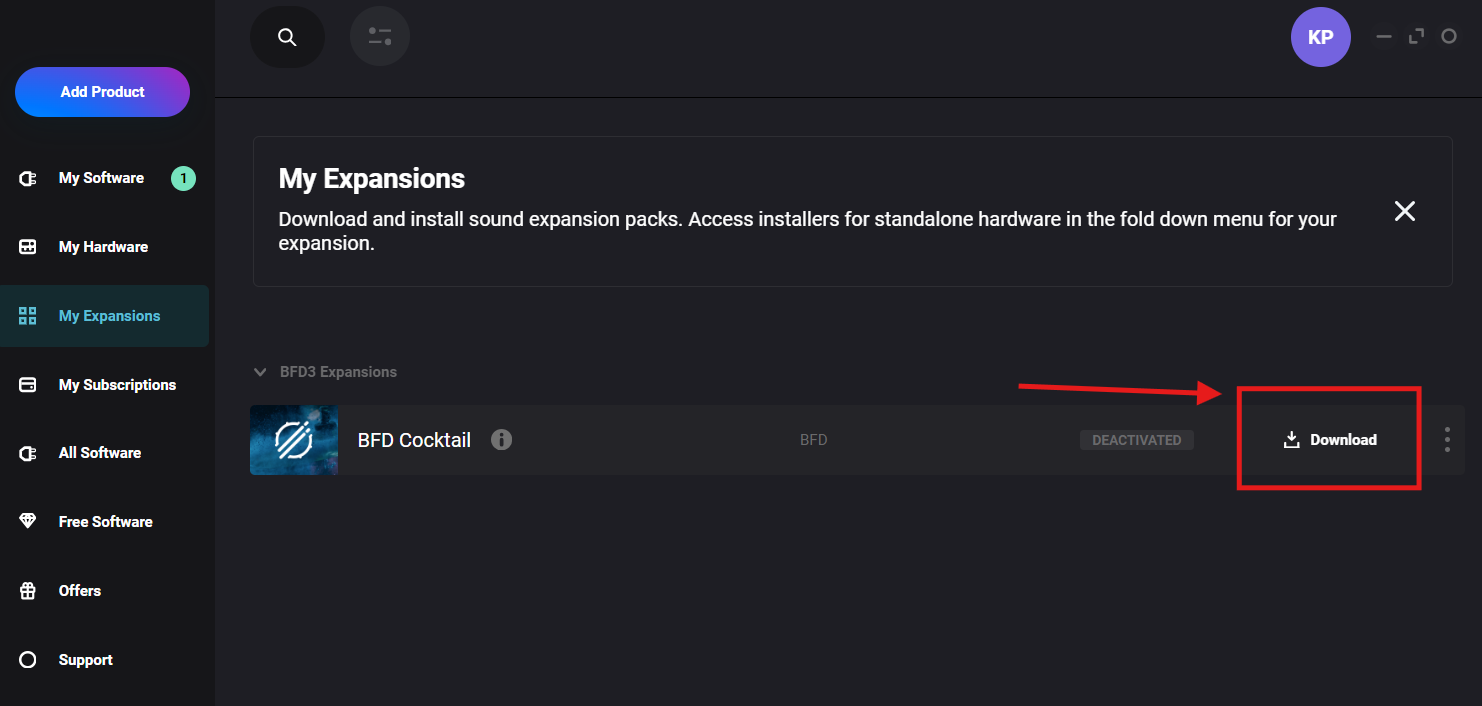Viewport: 1482px width, 706px height.
Task: Click the All Software plug icon
Action: [28, 453]
